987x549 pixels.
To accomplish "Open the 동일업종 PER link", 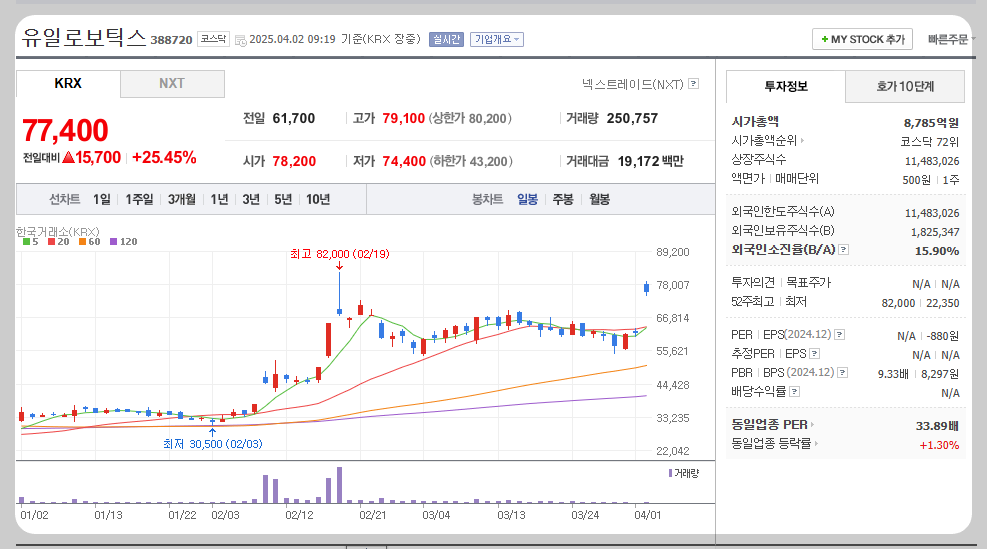I will pos(772,425).
